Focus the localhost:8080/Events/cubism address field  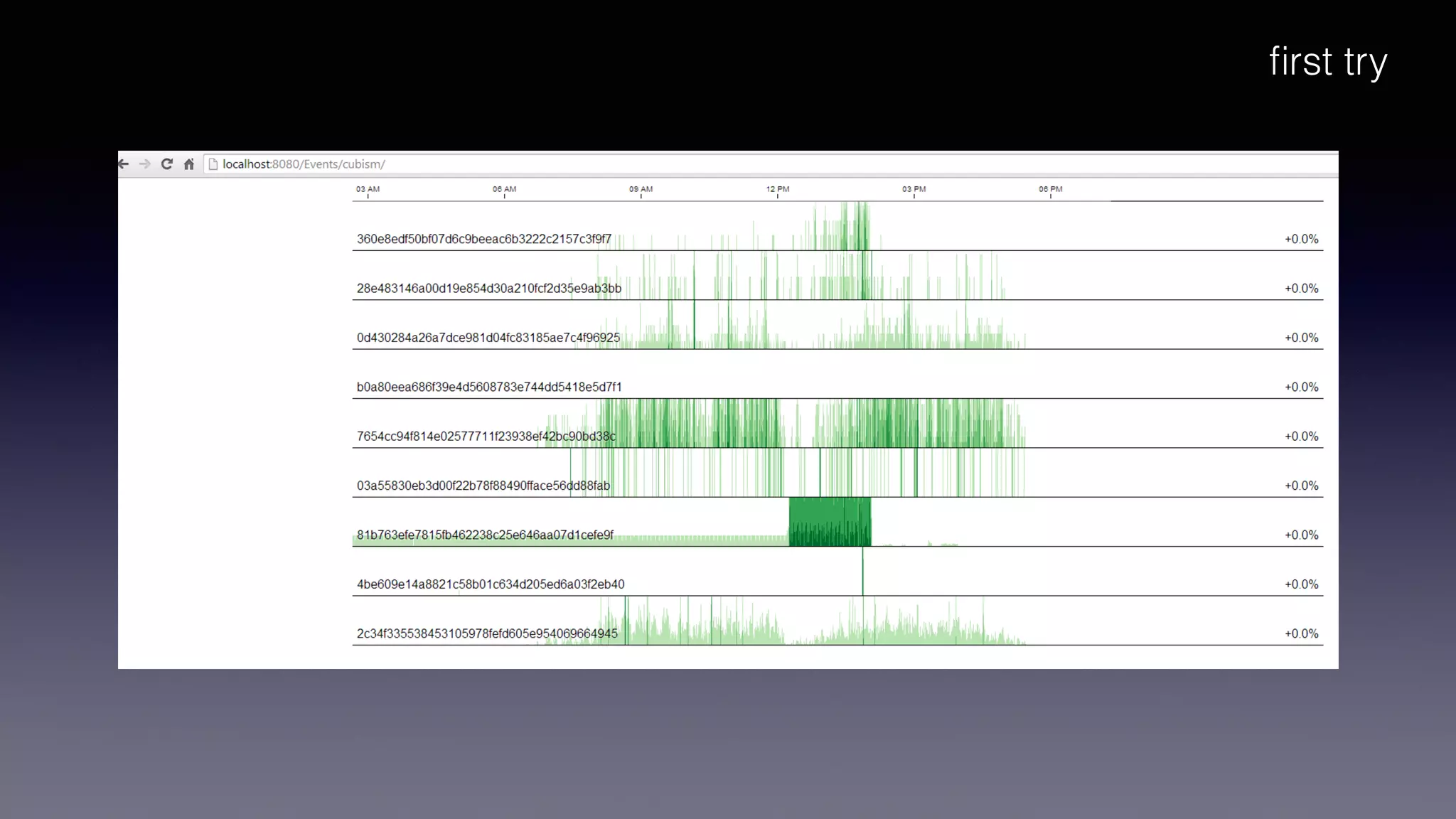point(304,164)
